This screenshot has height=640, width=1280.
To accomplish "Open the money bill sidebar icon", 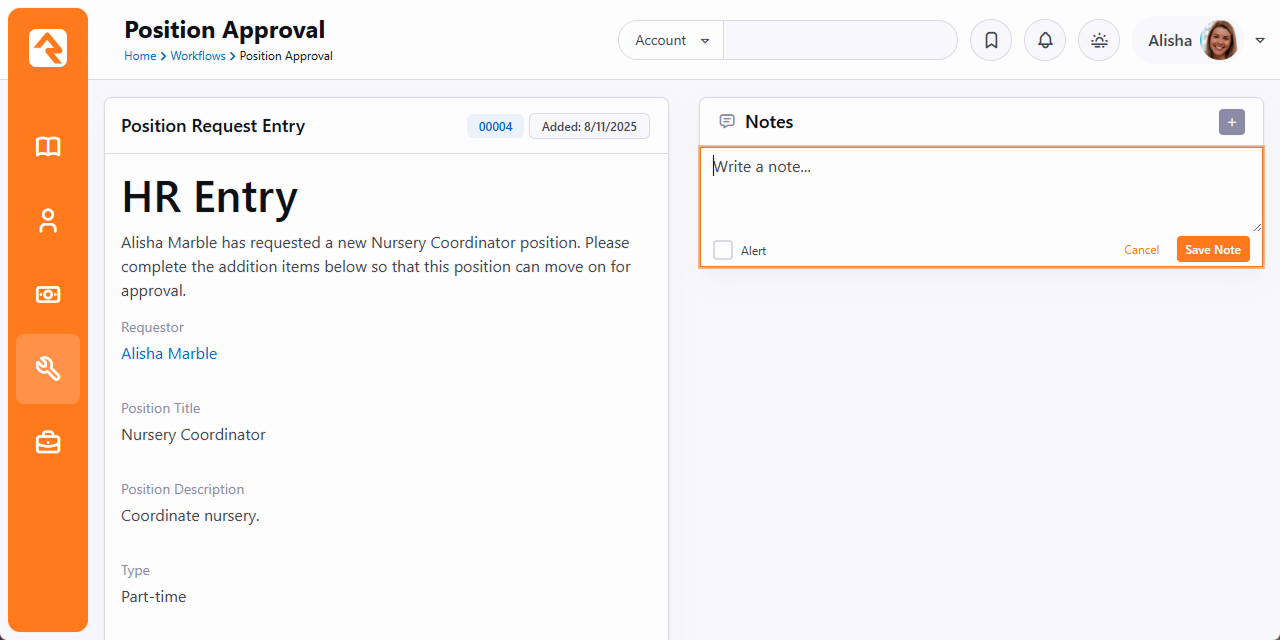I will coord(48,295).
